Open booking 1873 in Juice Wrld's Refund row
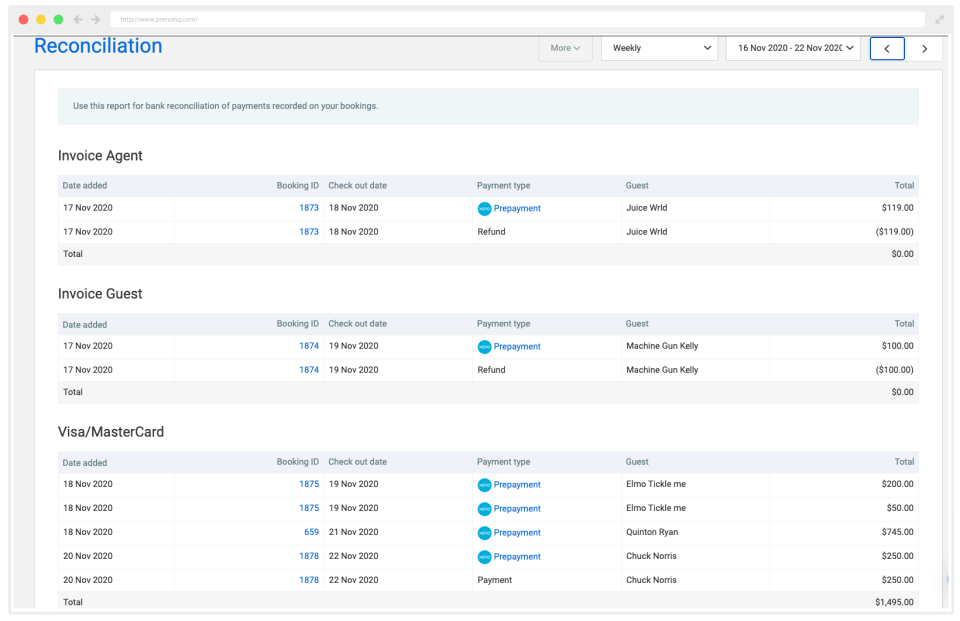Screen dimensions: 960x621 (x=309, y=232)
